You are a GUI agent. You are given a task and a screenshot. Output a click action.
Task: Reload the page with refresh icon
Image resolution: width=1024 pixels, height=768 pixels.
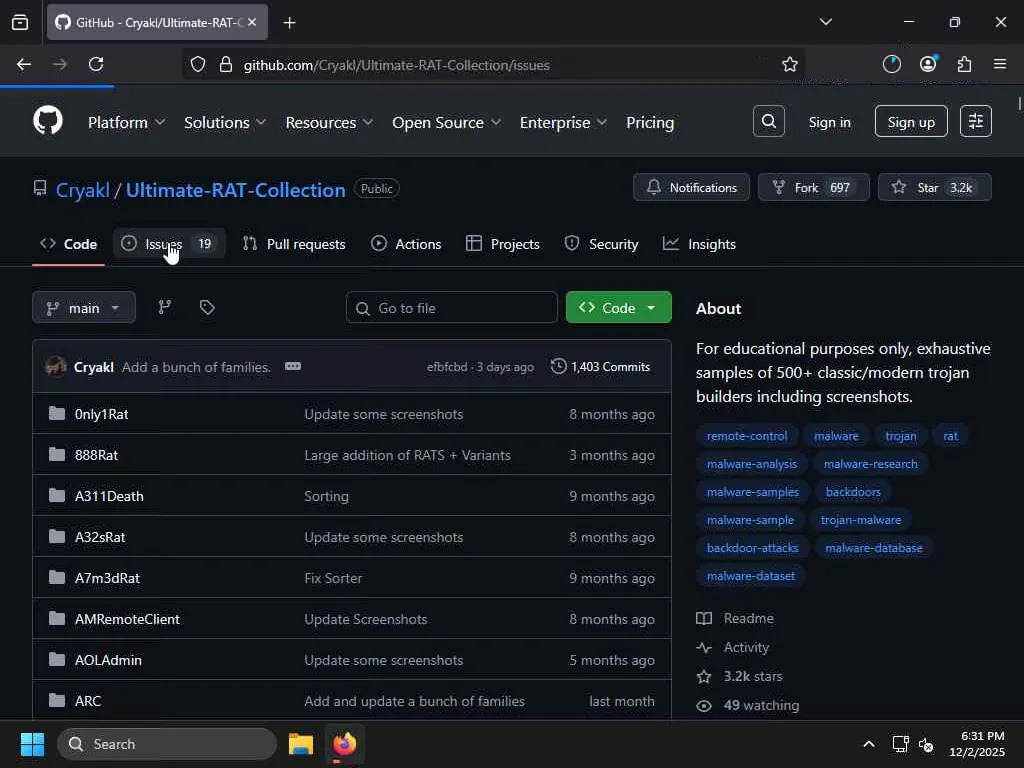[x=96, y=64]
